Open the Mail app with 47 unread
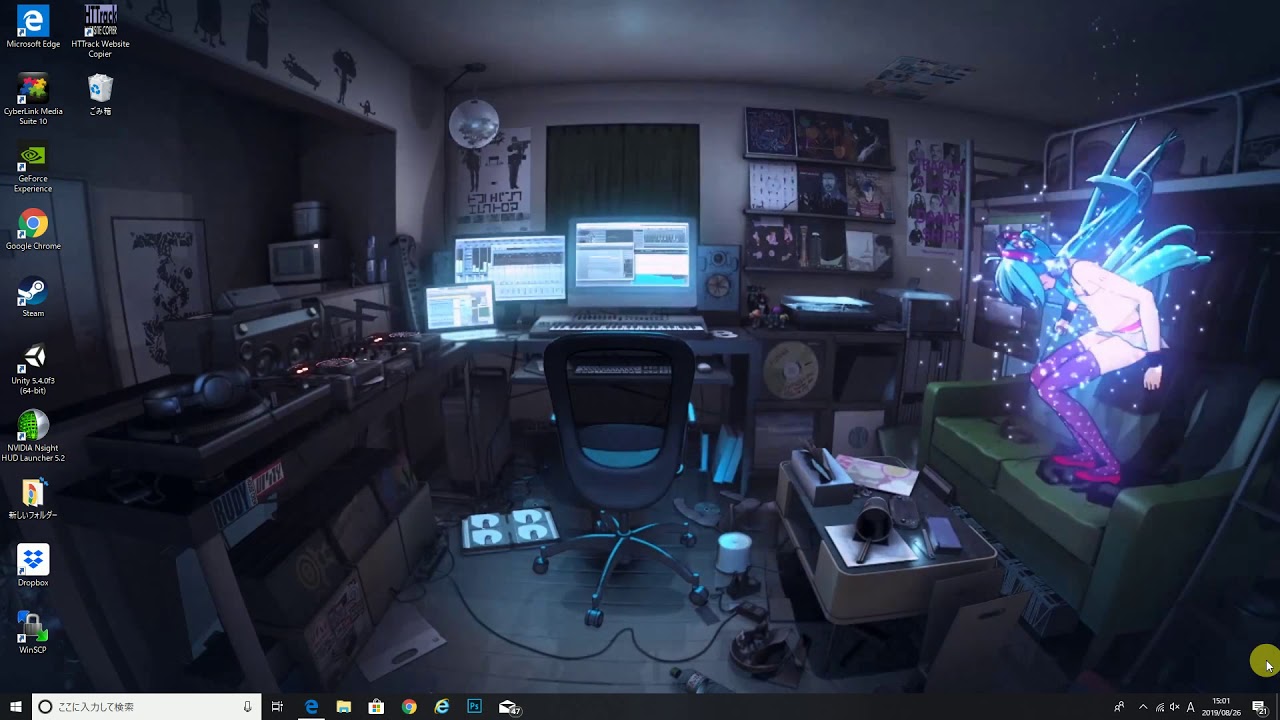Image resolution: width=1280 pixels, height=720 pixels. tap(509, 707)
